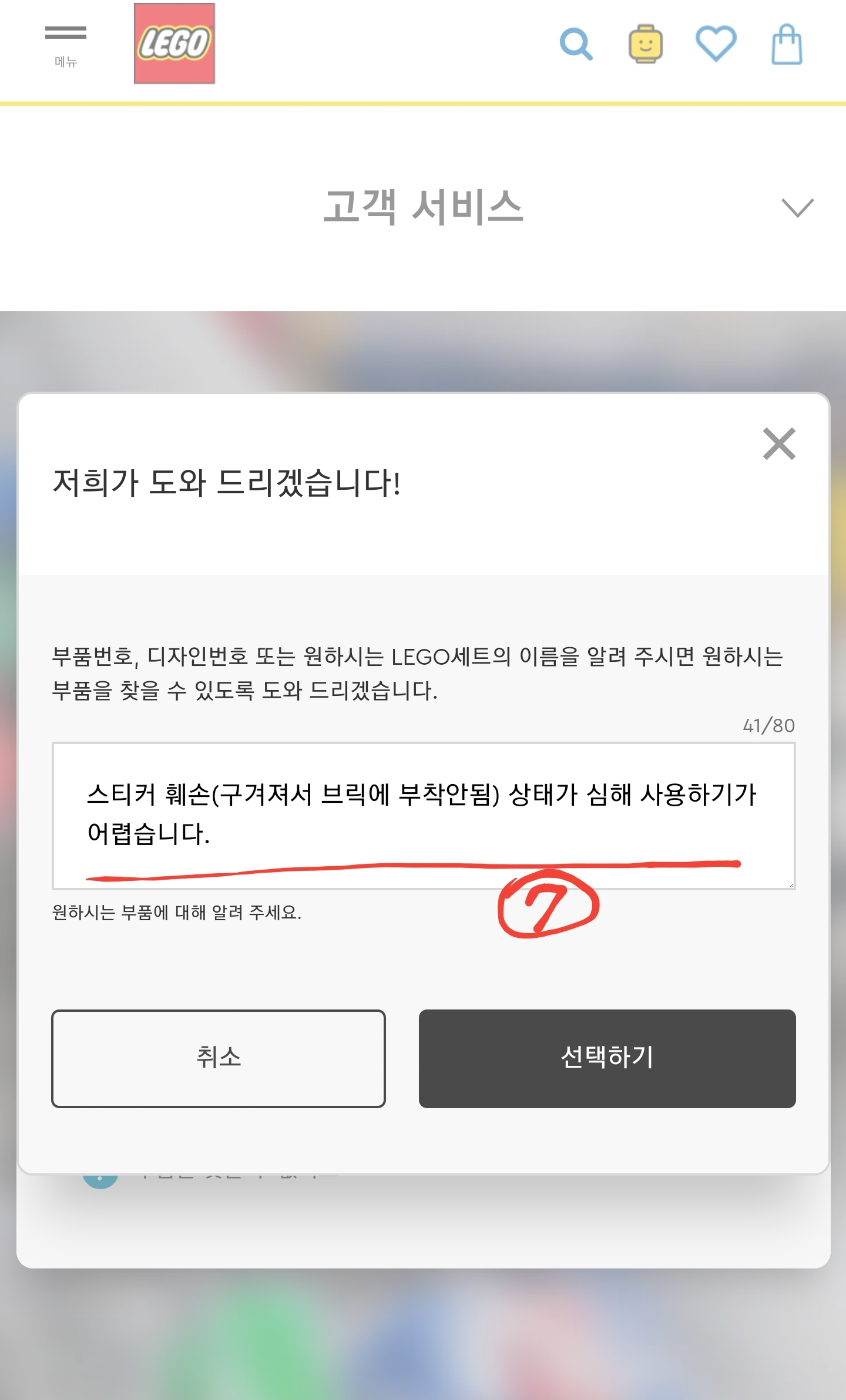The height and width of the screenshot is (1400, 846).
Task: Close the help dialog with X
Action: (x=779, y=443)
